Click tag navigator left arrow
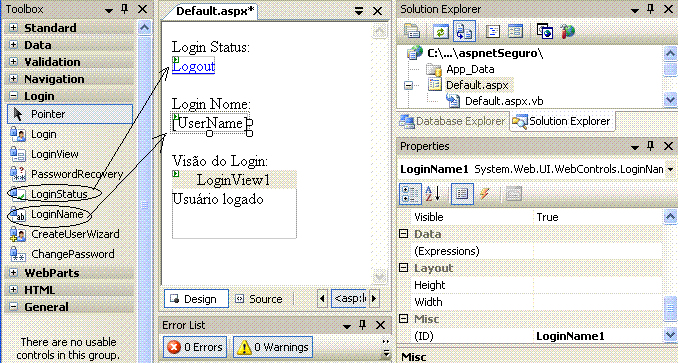This screenshot has height=363, width=678. (322, 299)
